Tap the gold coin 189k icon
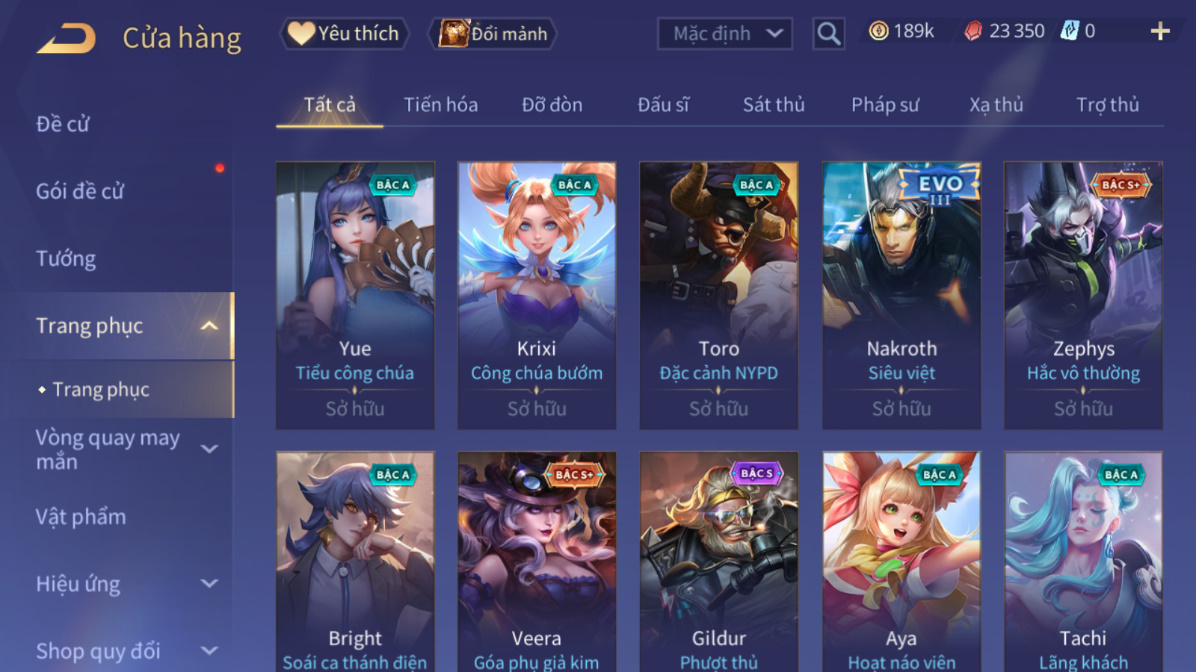The image size is (1196, 672). click(879, 31)
